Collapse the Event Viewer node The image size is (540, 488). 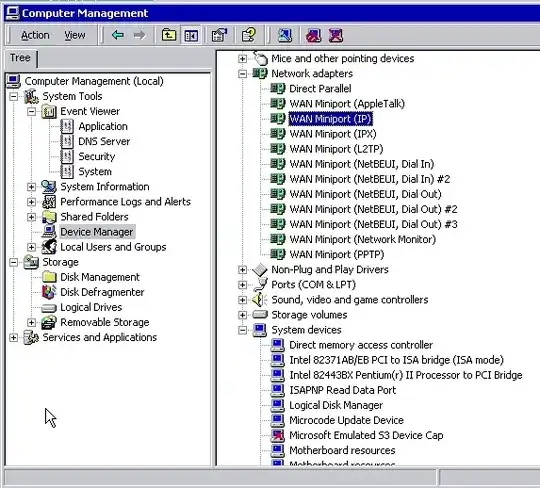click(31, 112)
